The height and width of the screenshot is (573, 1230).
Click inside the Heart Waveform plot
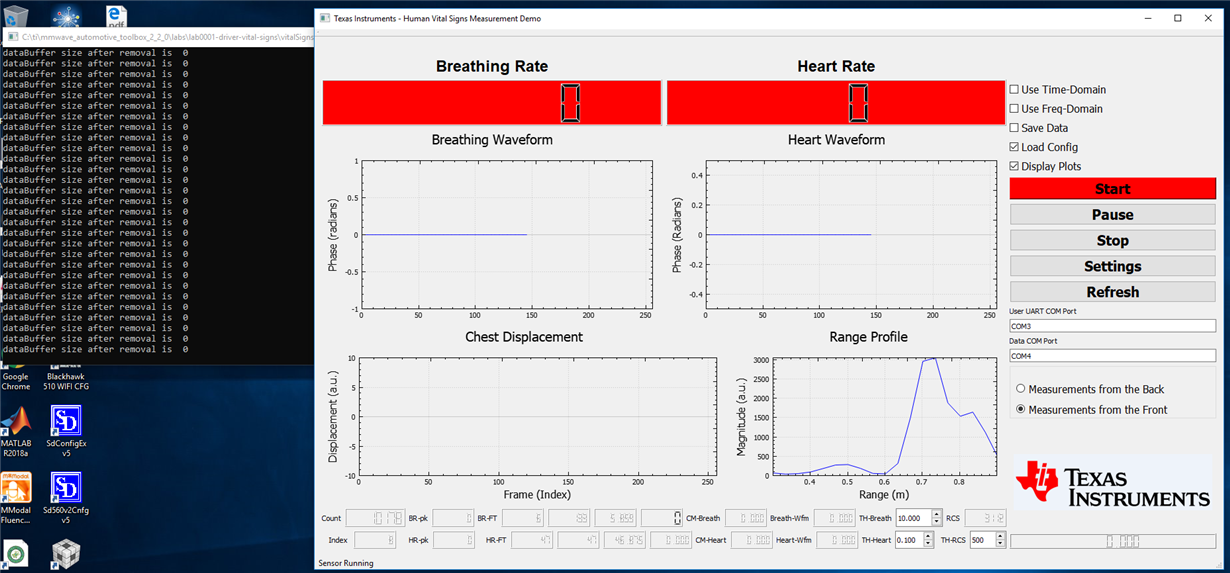pos(850,235)
